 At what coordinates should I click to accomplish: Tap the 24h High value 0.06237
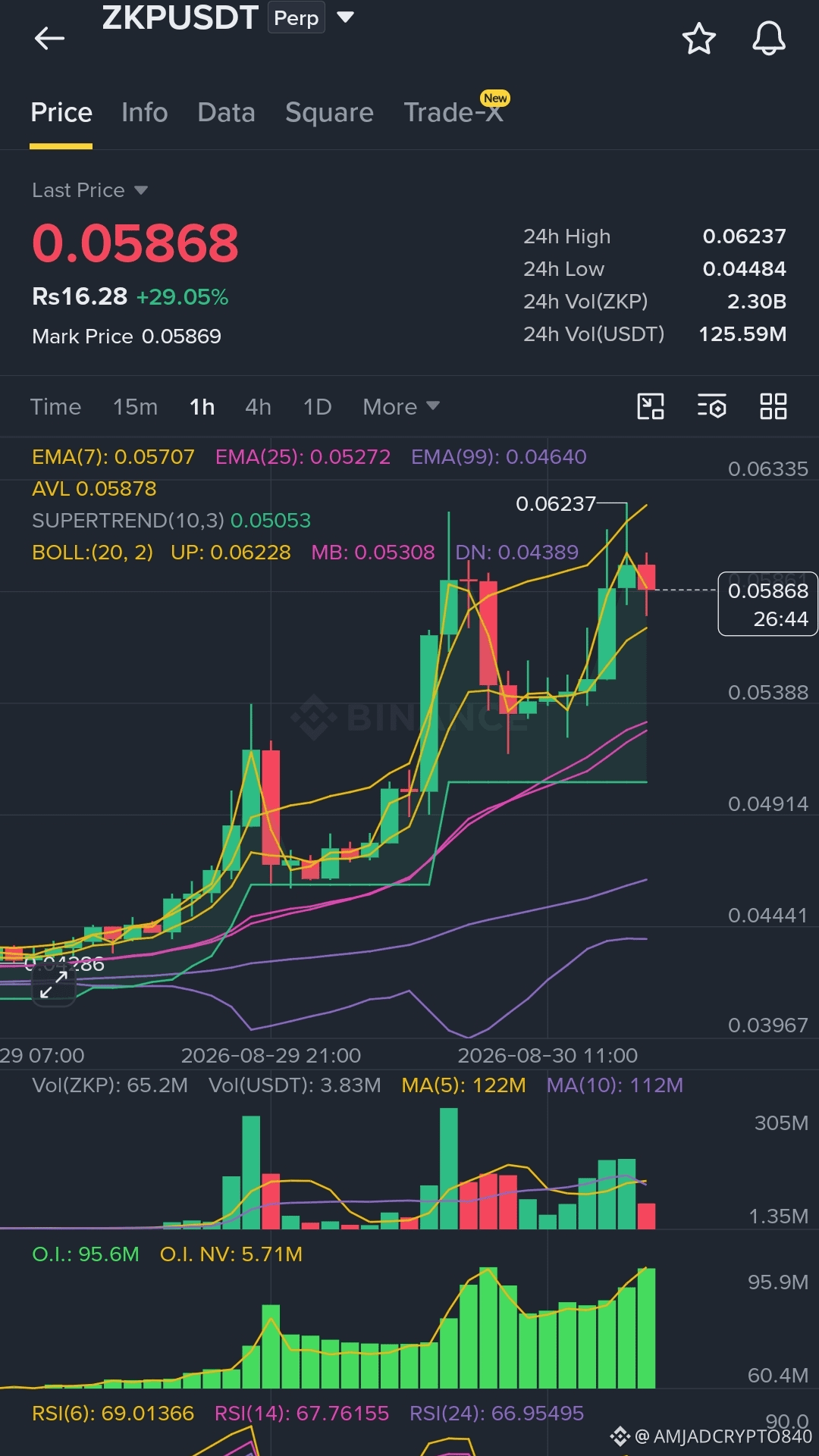click(744, 236)
